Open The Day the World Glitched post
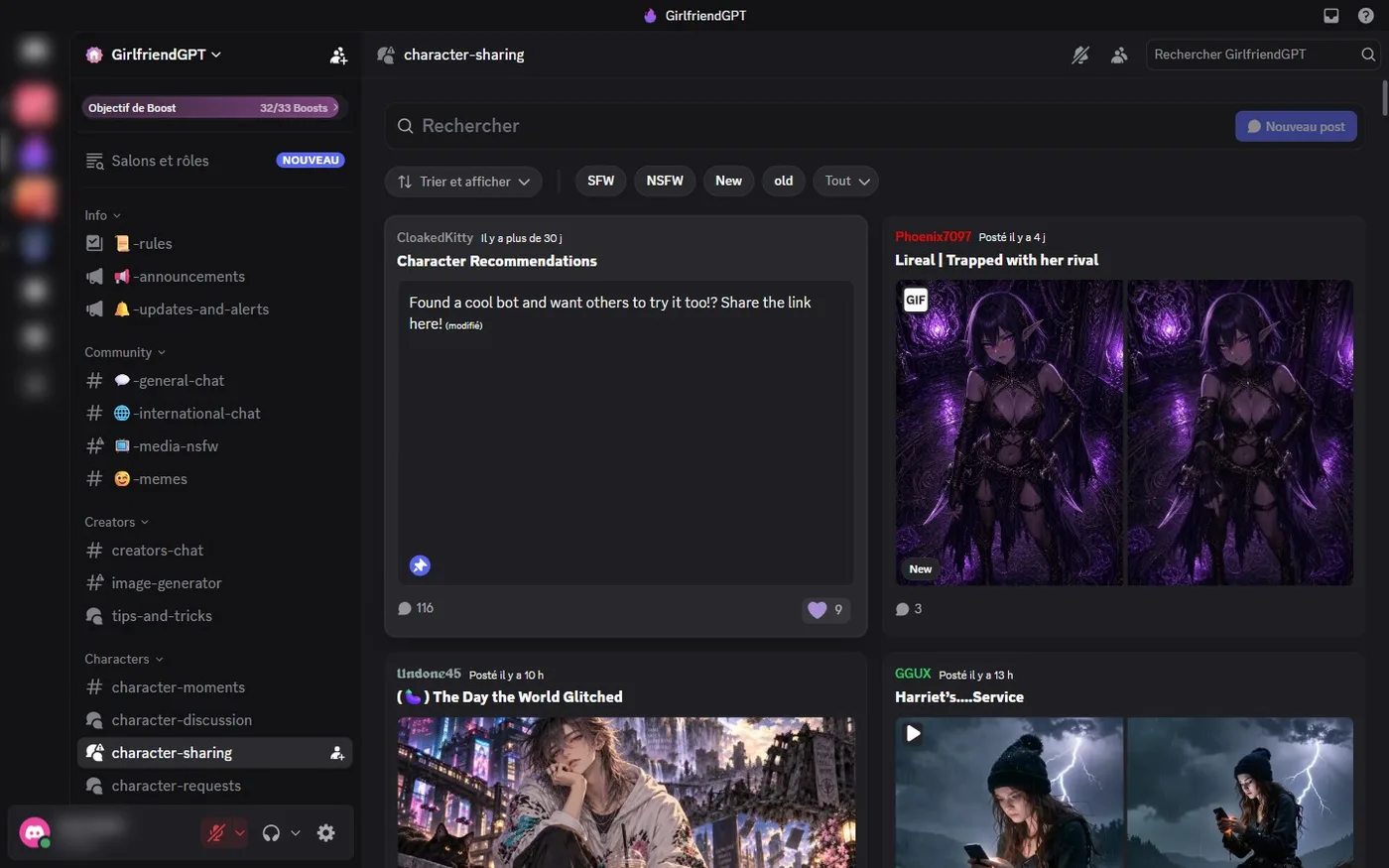Image resolution: width=1389 pixels, height=868 pixels. 510,697
